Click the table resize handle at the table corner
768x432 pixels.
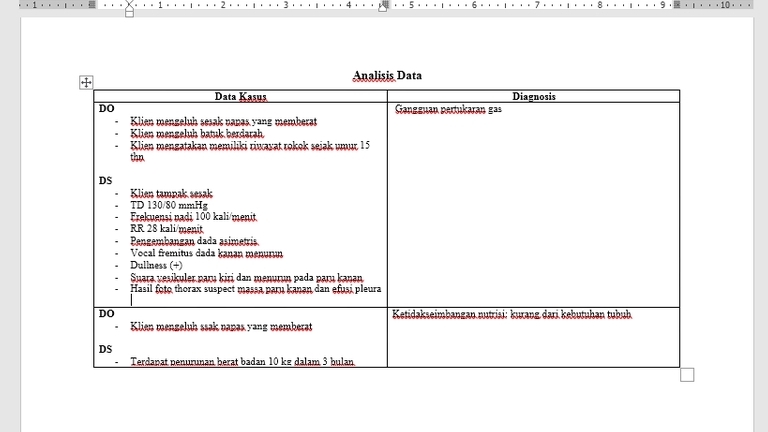tap(687, 375)
